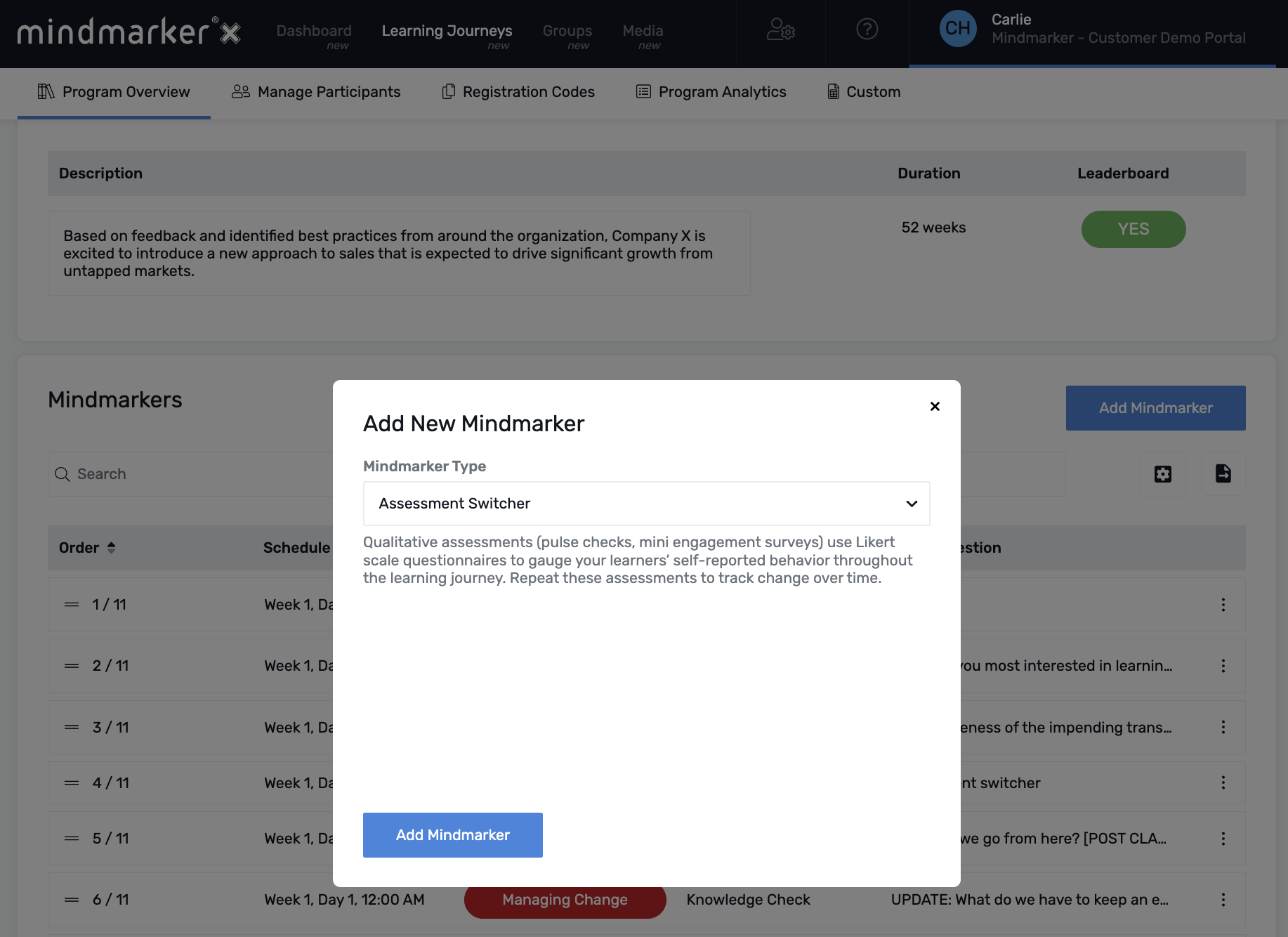The image size is (1288, 937).
Task: Switch to the Program Analytics tab
Action: point(711,92)
